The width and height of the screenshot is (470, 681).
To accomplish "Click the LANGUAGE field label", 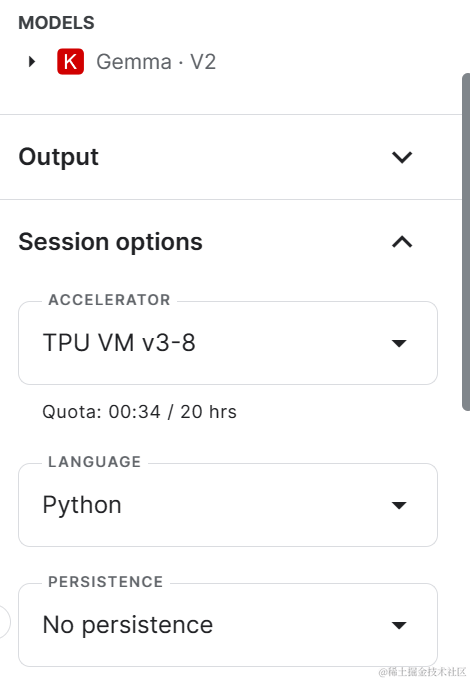I will [x=95, y=462].
